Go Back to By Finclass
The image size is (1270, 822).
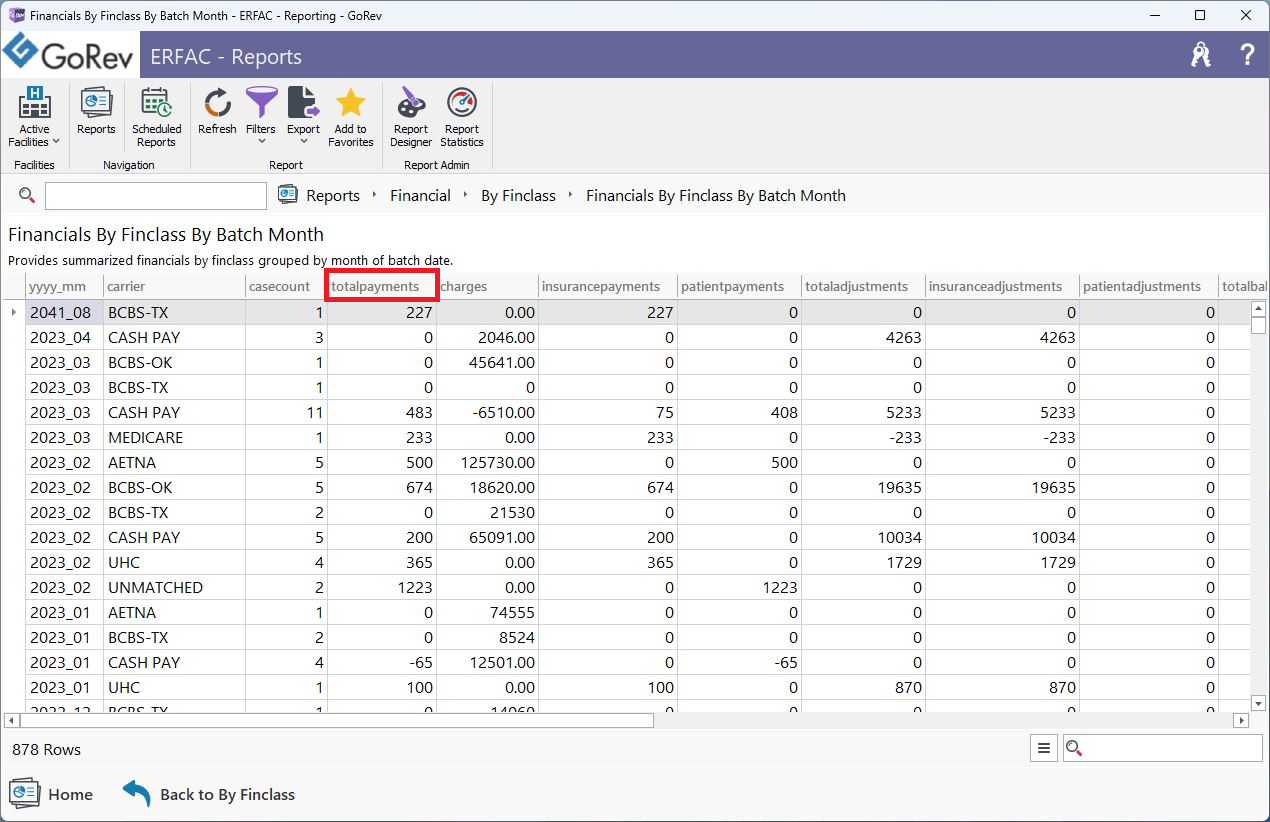click(x=209, y=794)
